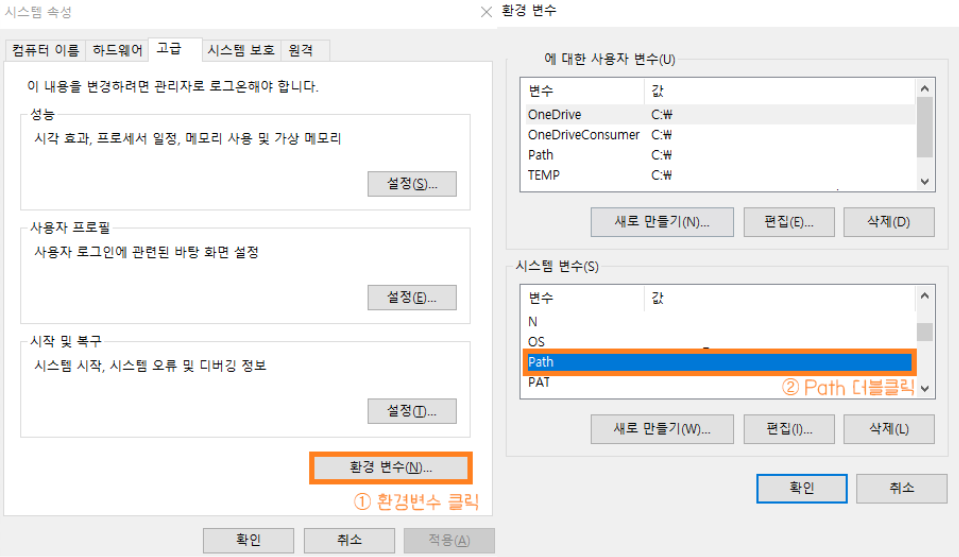The image size is (959, 557).
Task: Select OneDrive user variable row
Action: pyautogui.click(x=719, y=114)
